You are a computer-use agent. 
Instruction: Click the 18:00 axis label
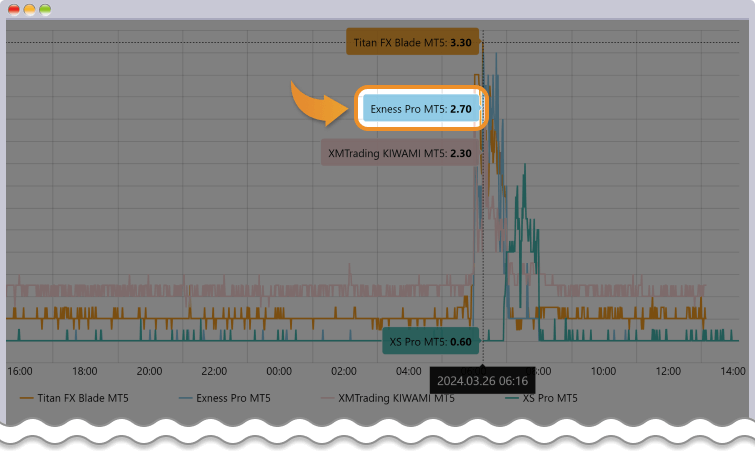coord(85,371)
